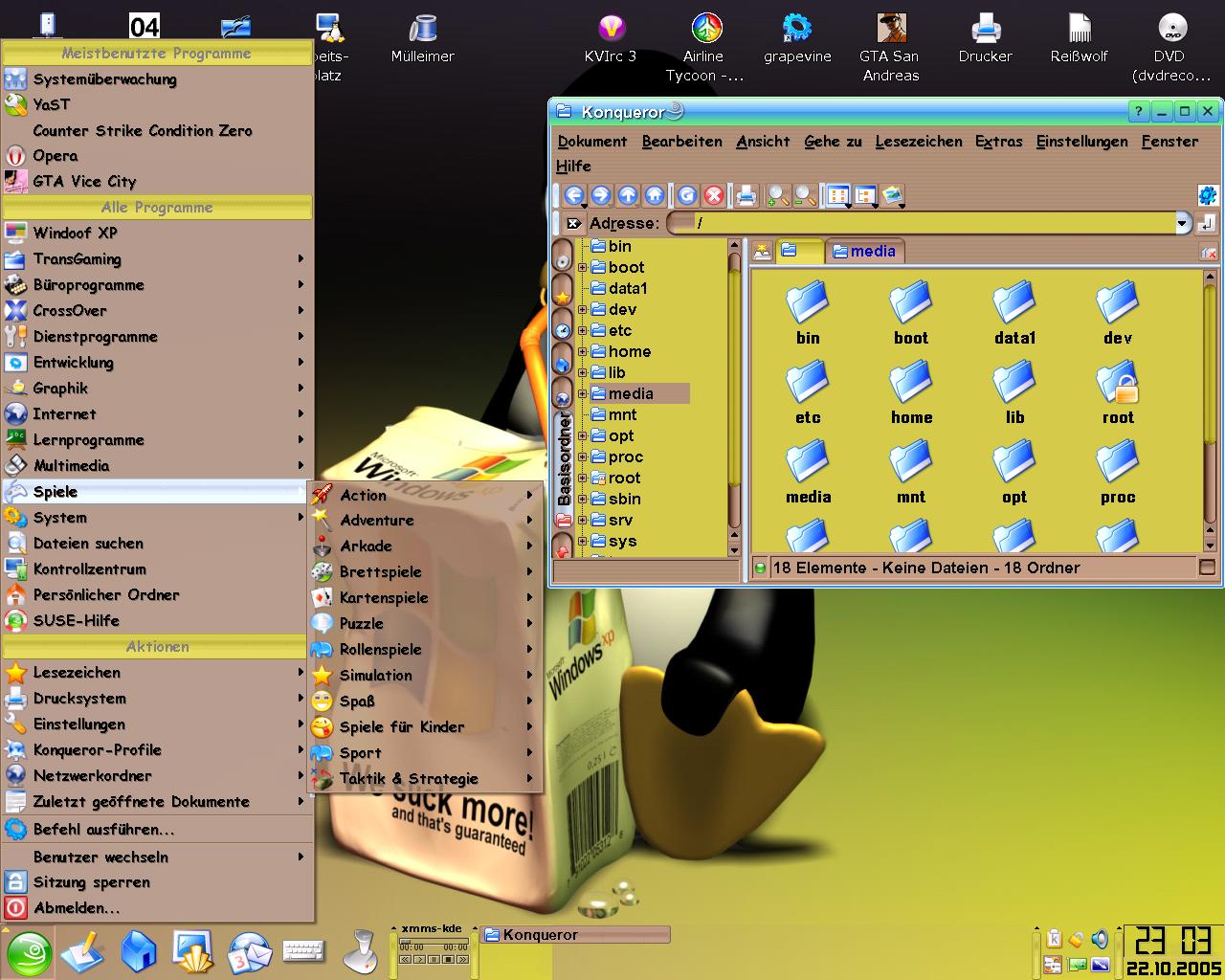The image size is (1225, 980).
Task: Go back using Konqueror's back arrow
Action: 574,195
